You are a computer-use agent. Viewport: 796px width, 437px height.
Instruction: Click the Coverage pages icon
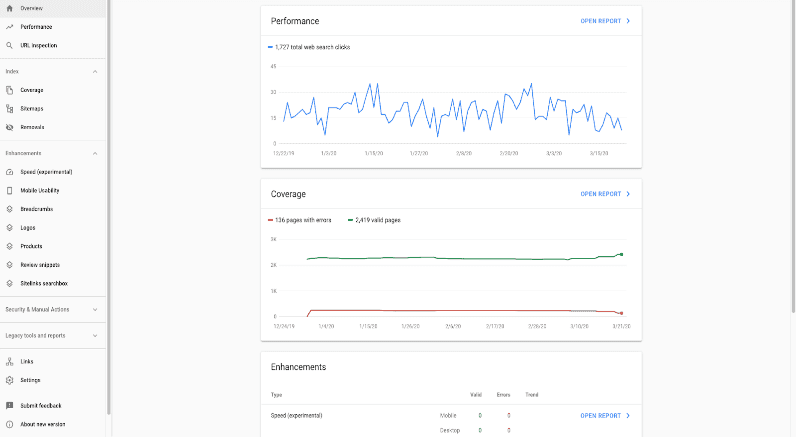(9, 90)
